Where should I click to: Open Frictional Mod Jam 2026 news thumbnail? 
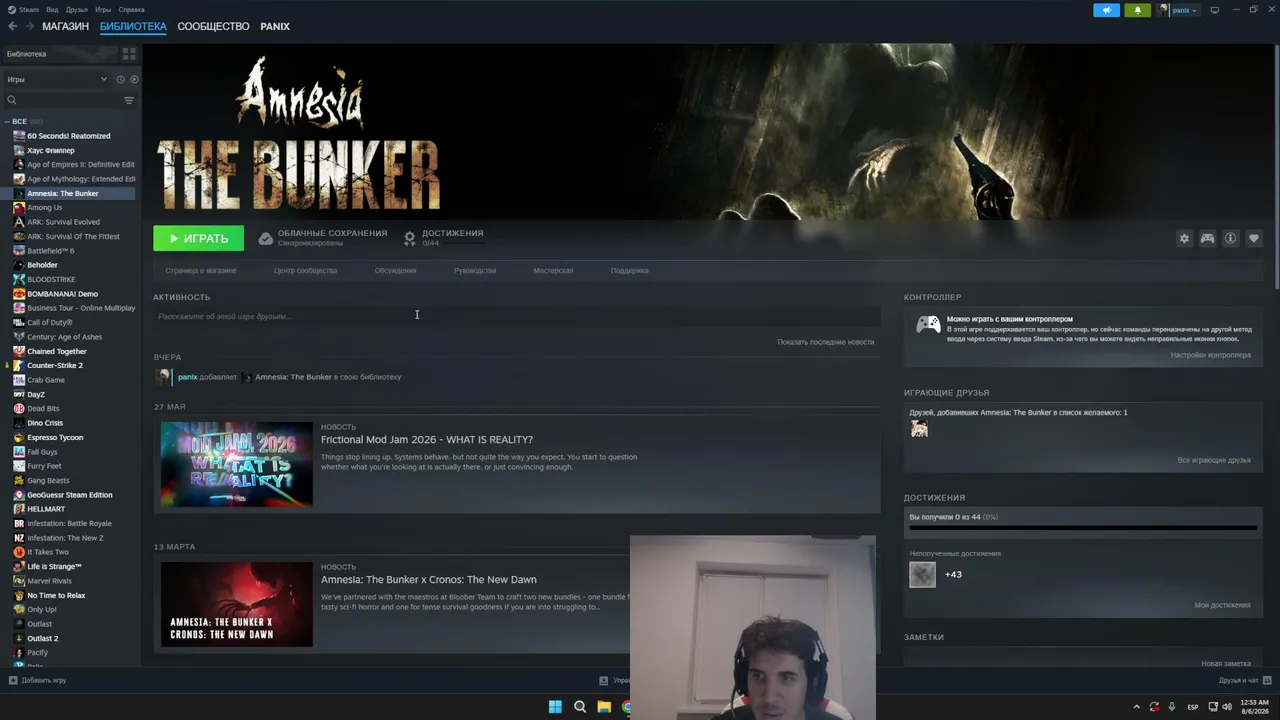coord(237,464)
